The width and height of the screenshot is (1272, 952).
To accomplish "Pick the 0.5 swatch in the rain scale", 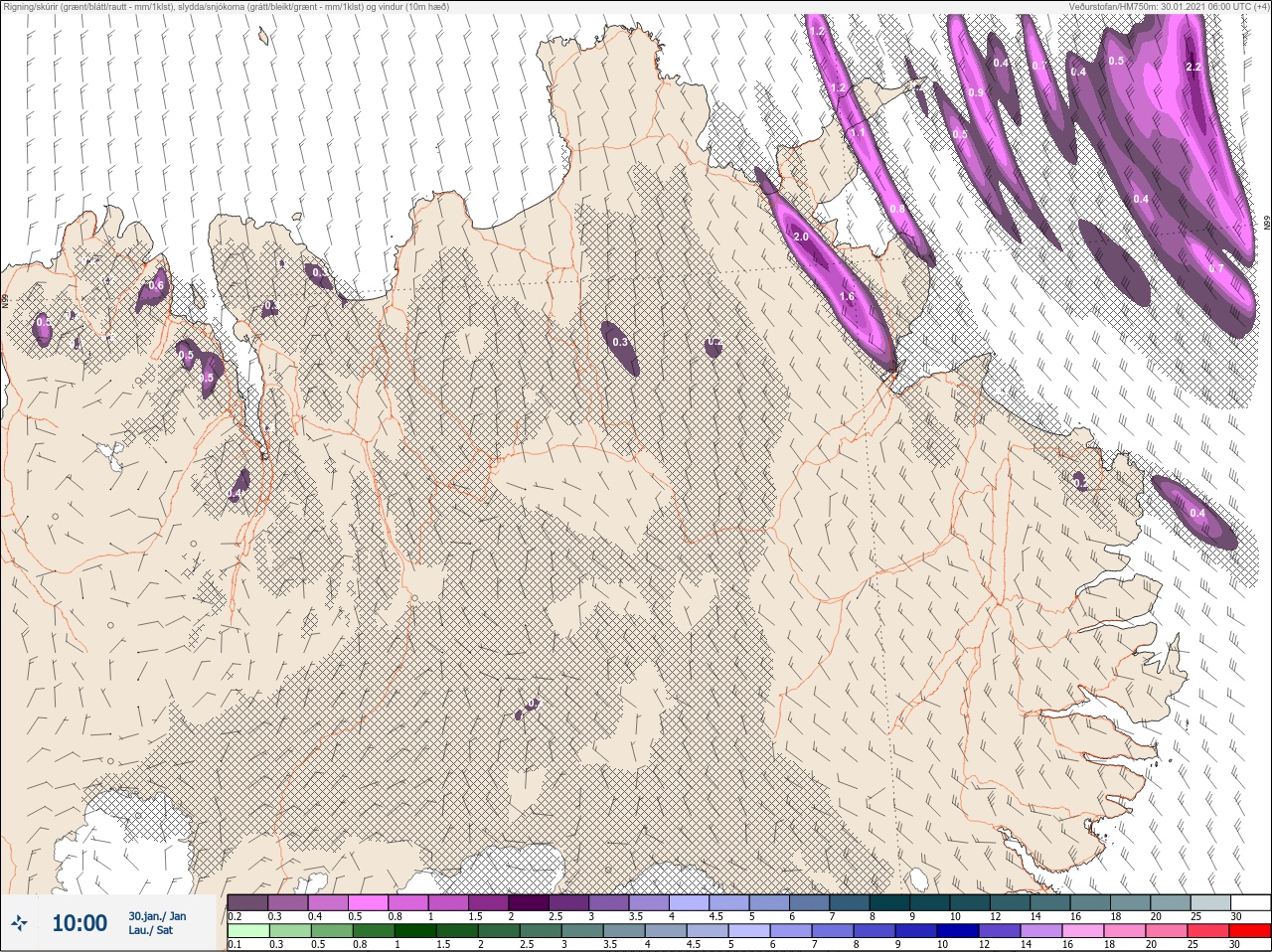I will point(331,931).
